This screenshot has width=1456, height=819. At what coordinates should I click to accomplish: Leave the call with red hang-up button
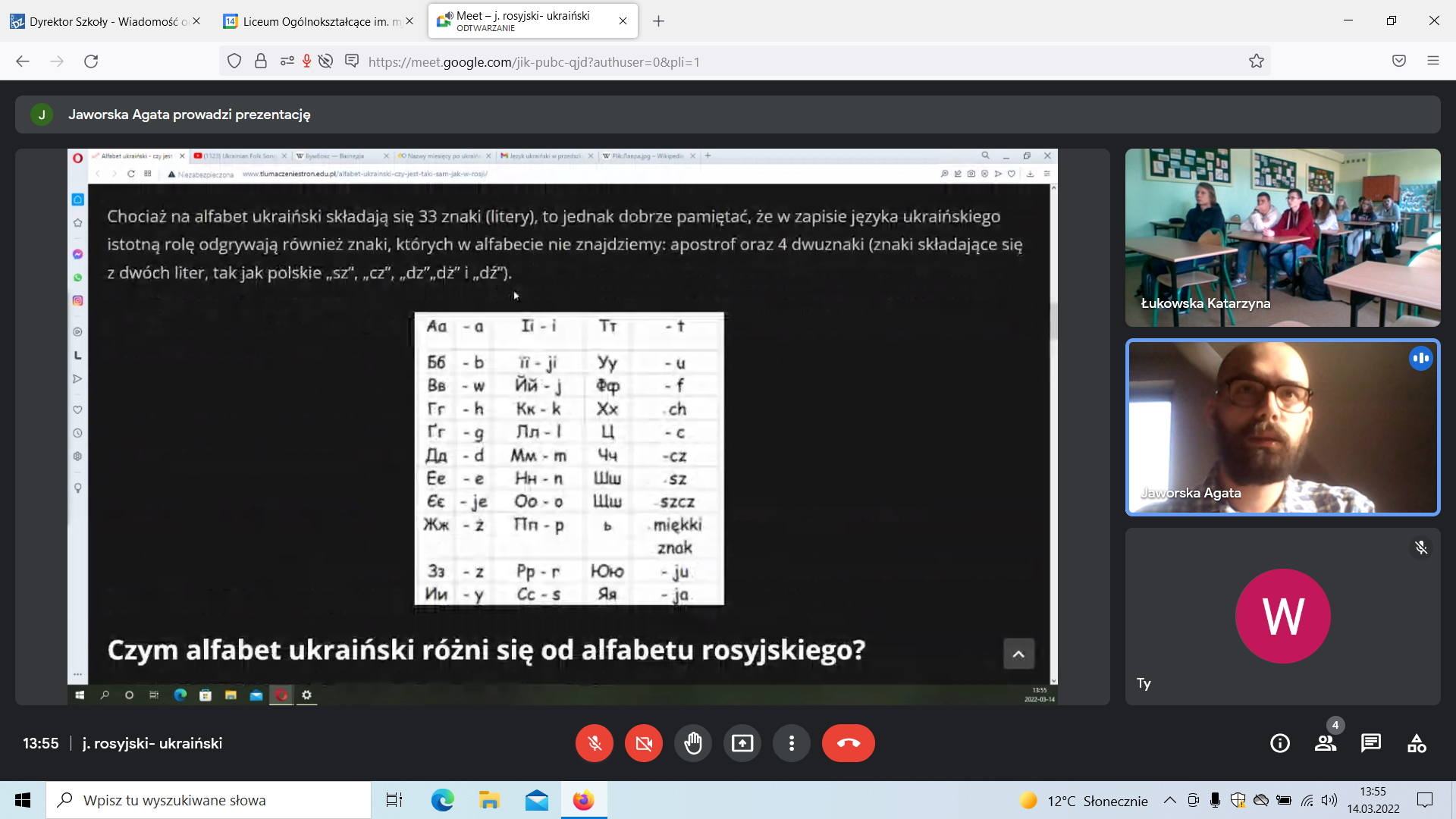(x=849, y=743)
